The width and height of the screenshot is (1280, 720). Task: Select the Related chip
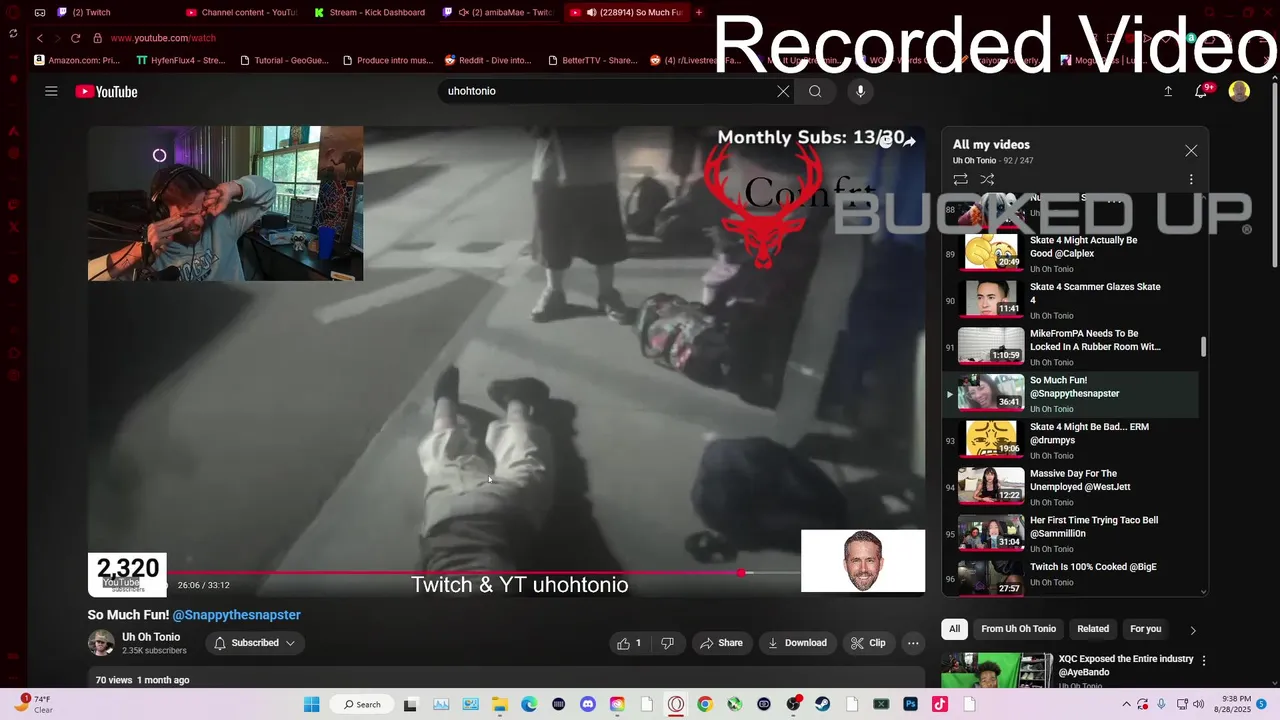coord(1093,629)
